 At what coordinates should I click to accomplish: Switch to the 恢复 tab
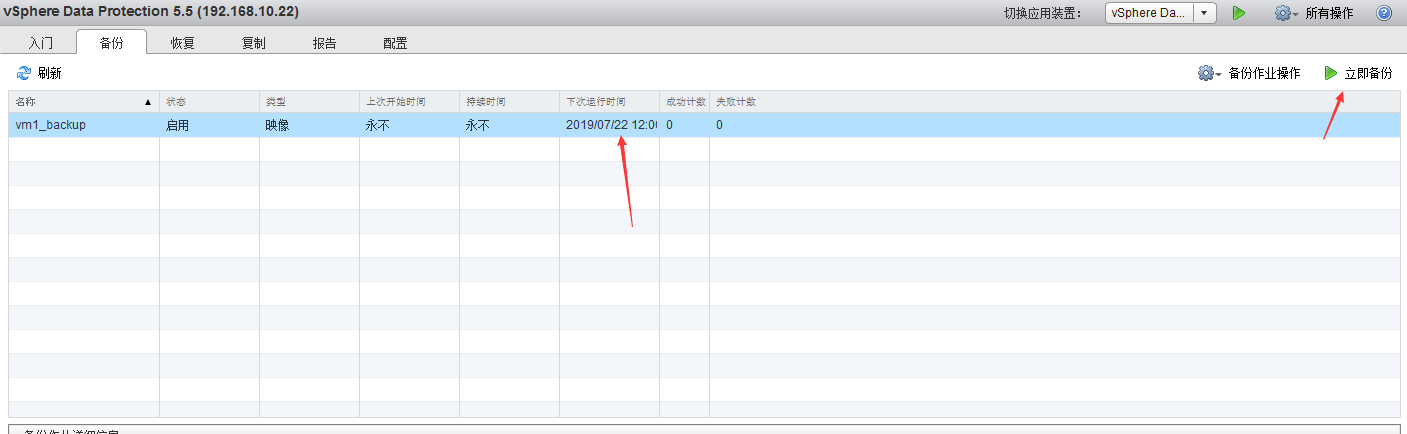(x=182, y=43)
